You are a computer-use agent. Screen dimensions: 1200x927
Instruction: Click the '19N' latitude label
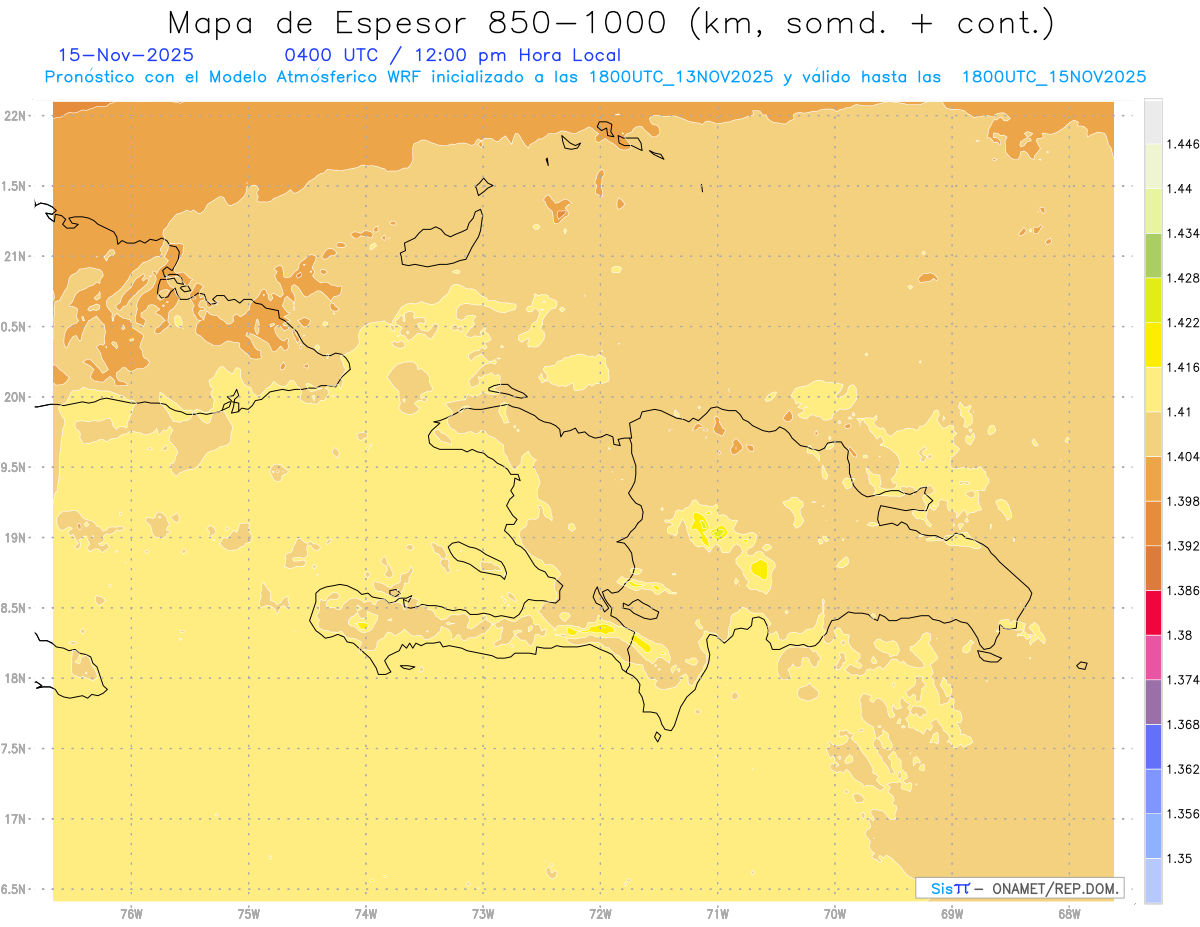15,538
